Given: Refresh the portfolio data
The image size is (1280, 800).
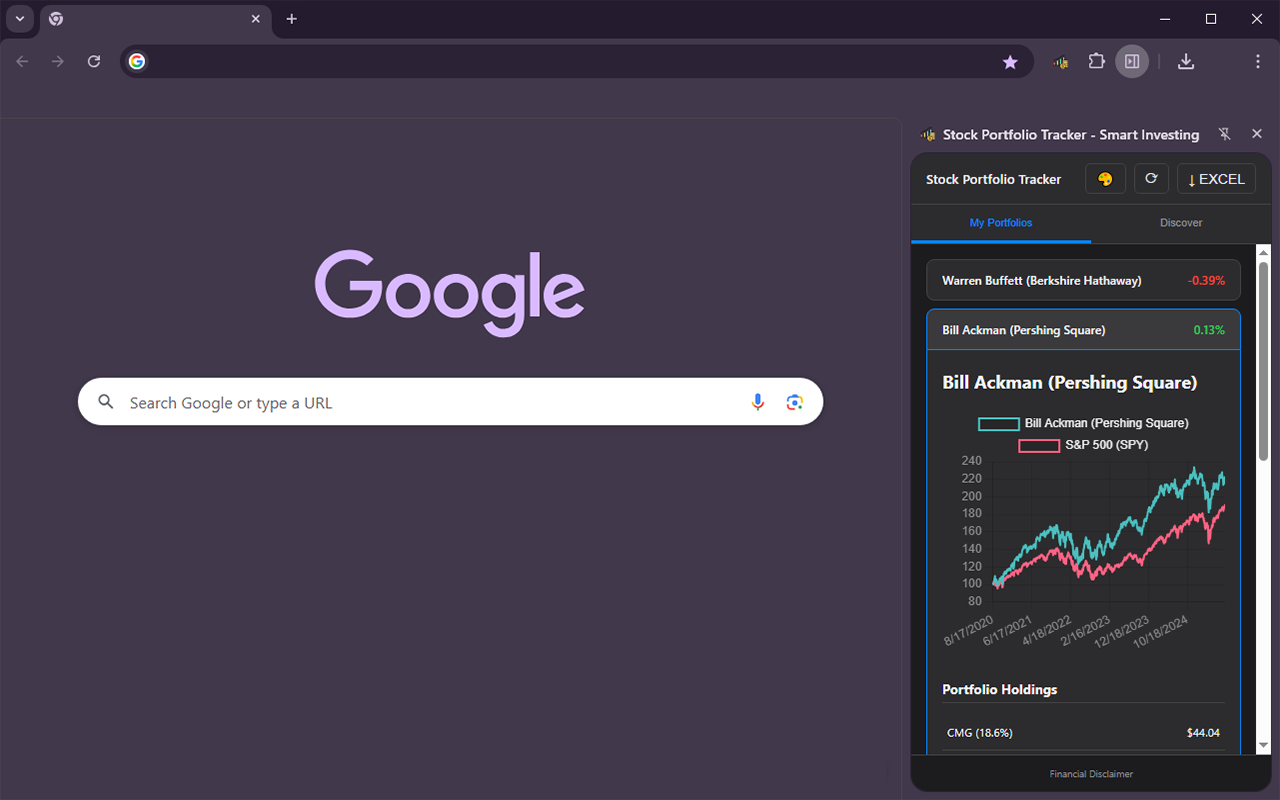Looking at the screenshot, I should [1151, 179].
